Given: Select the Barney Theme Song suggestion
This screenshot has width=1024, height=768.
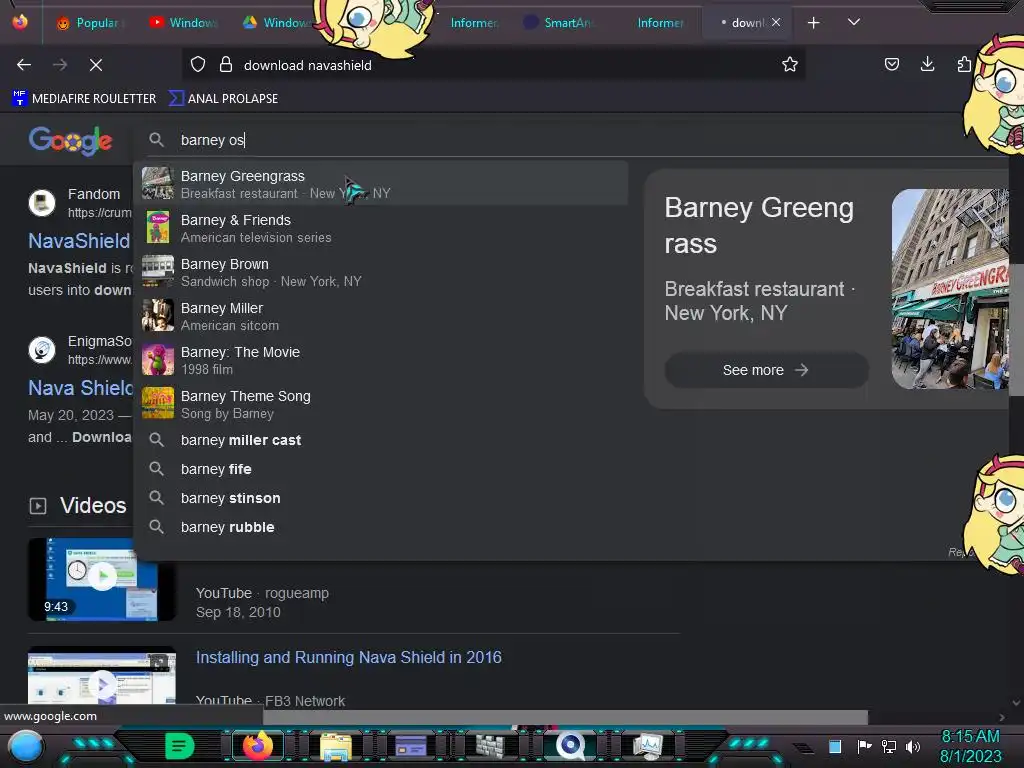Looking at the screenshot, I should pos(381,404).
